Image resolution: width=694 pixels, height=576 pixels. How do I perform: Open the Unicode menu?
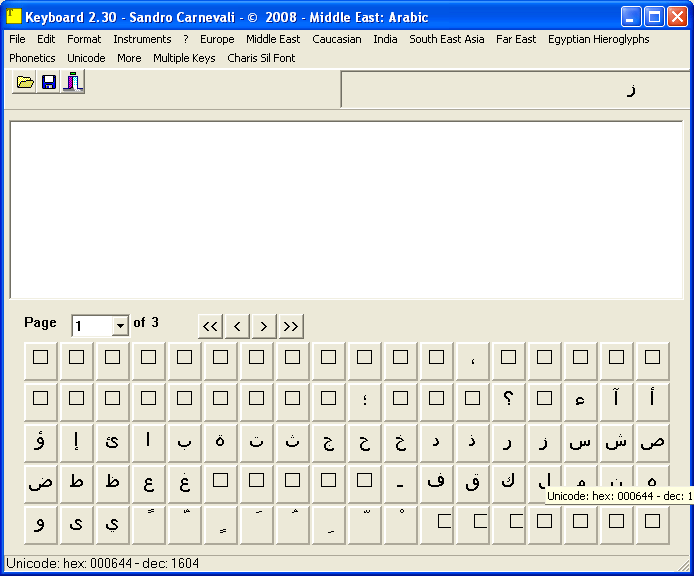click(x=86, y=58)
